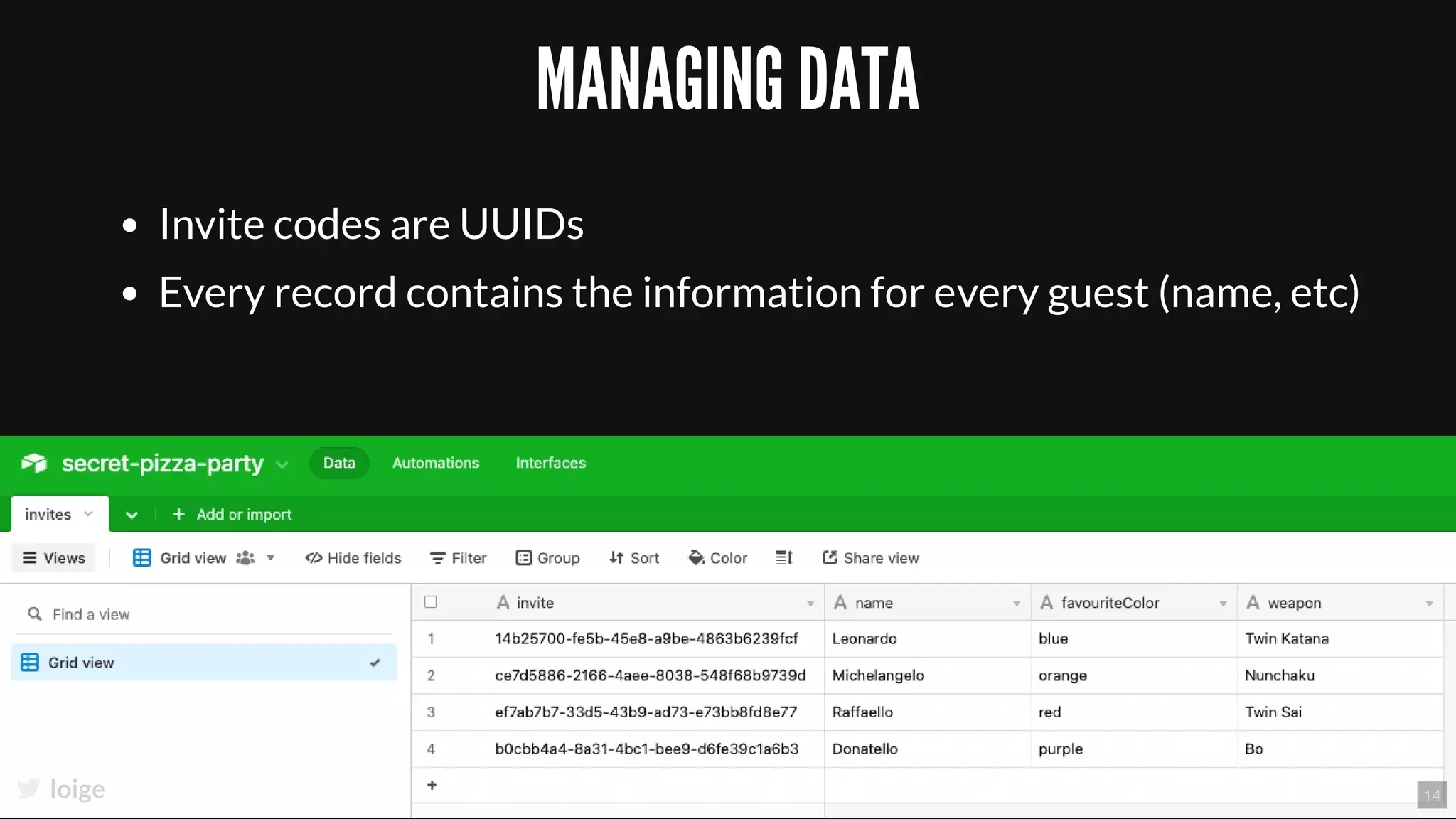Click the Twin Katana weapon cell
This screenshot has width=1456, height=819.
coord(1341,638)
